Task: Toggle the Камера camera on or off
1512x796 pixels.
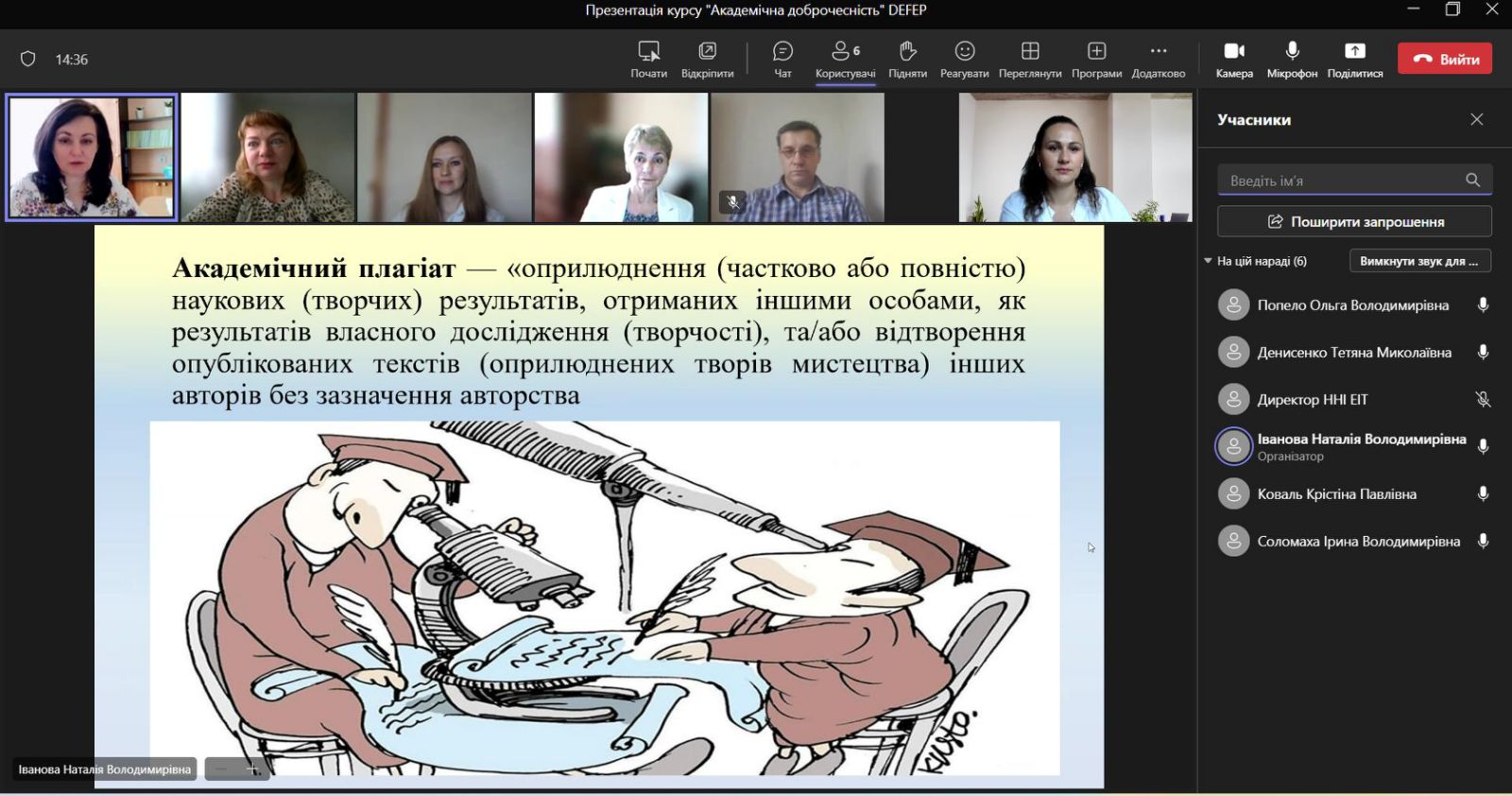Action: coord(1234,59)
